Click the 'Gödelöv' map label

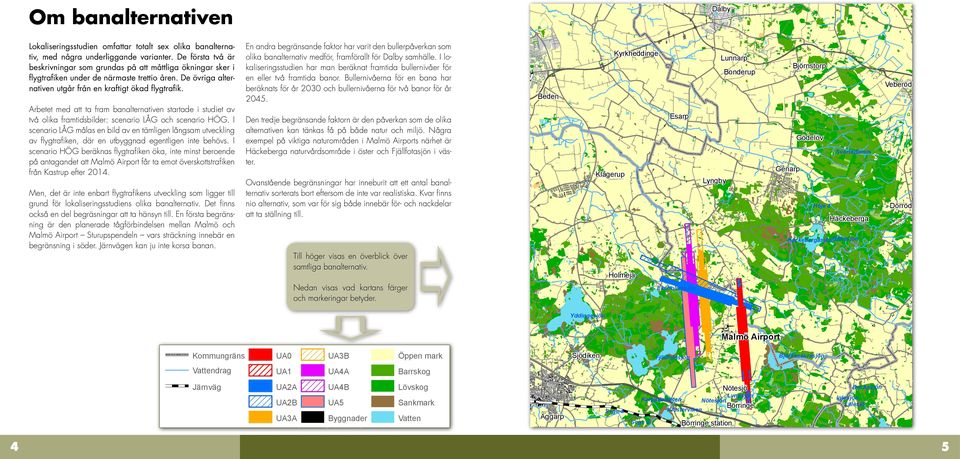[x=811, y=138]
